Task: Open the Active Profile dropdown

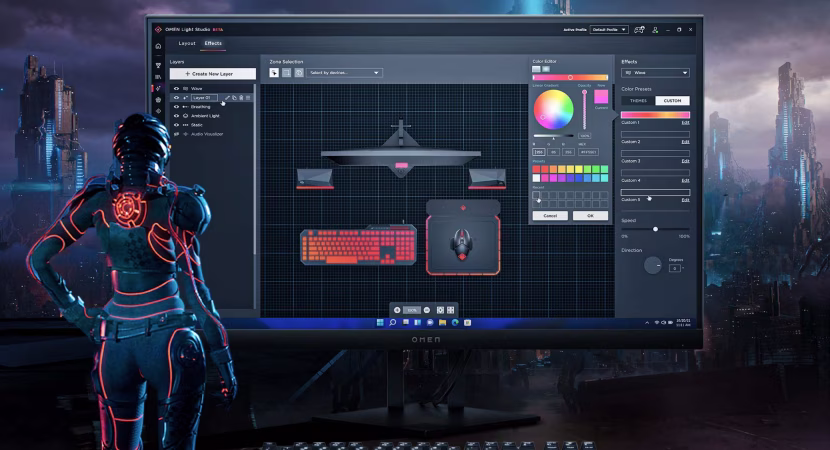Action: (x=609, y=30)
